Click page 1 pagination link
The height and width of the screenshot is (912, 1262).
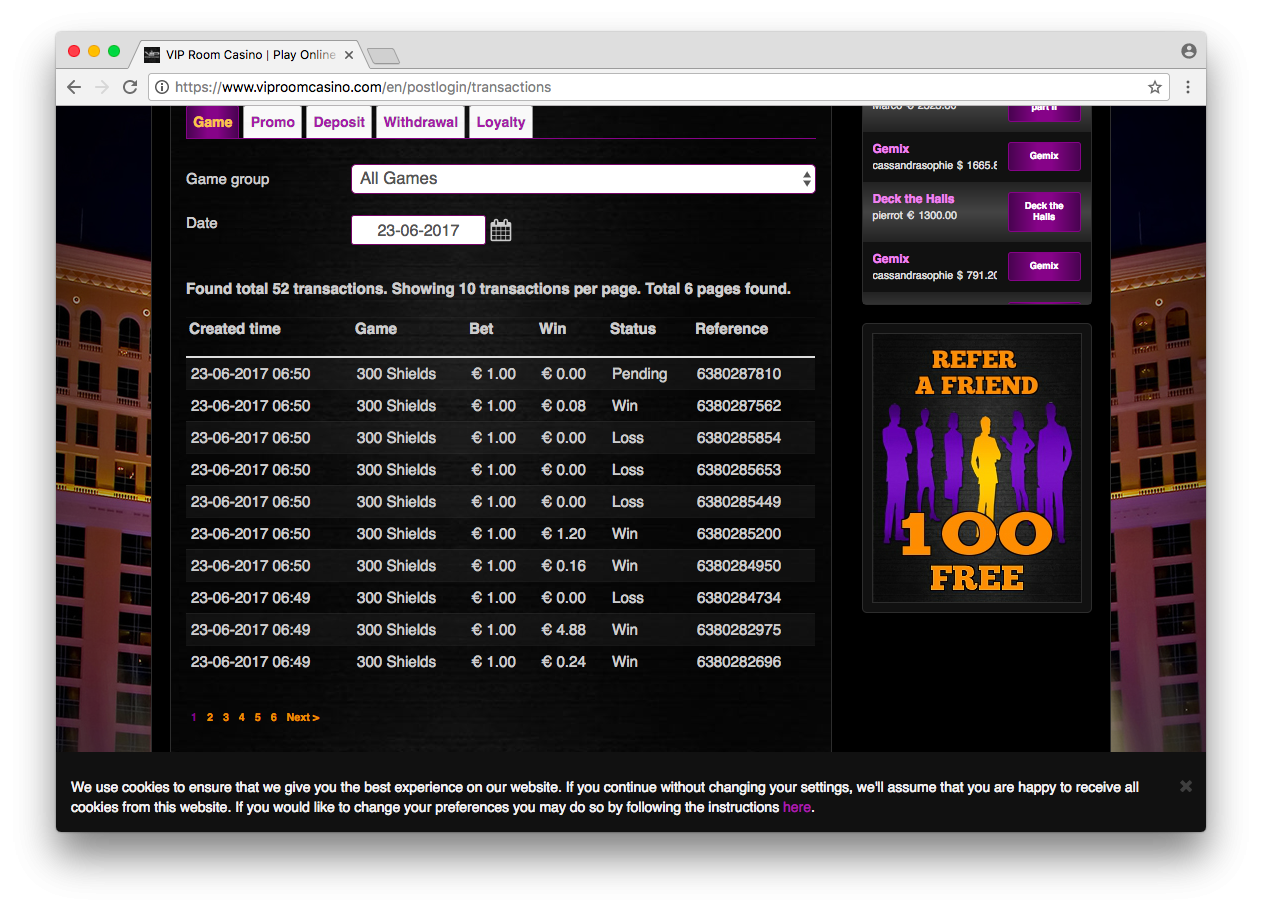tap(194, 717)
